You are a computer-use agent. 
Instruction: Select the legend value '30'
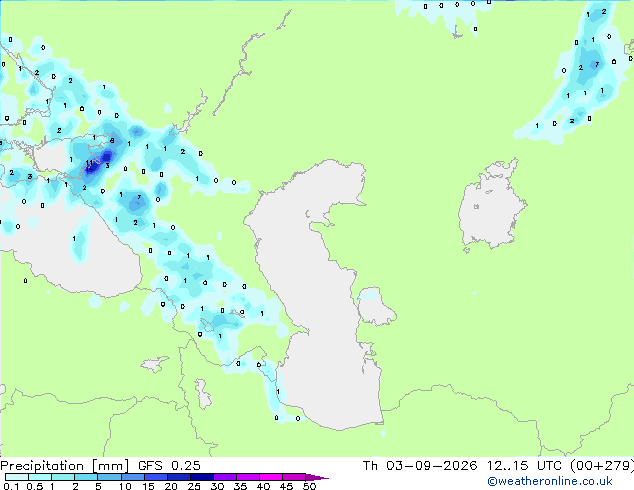point(217,486)
